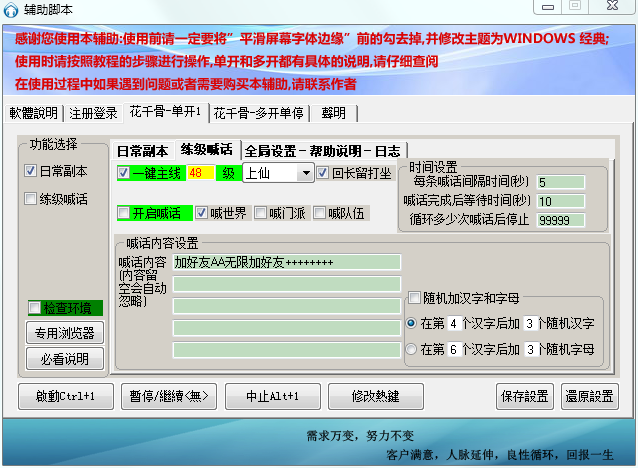Screen dimensions: 638x468
Task: Expand the 上仙 dropdown list
Action: 306,173
